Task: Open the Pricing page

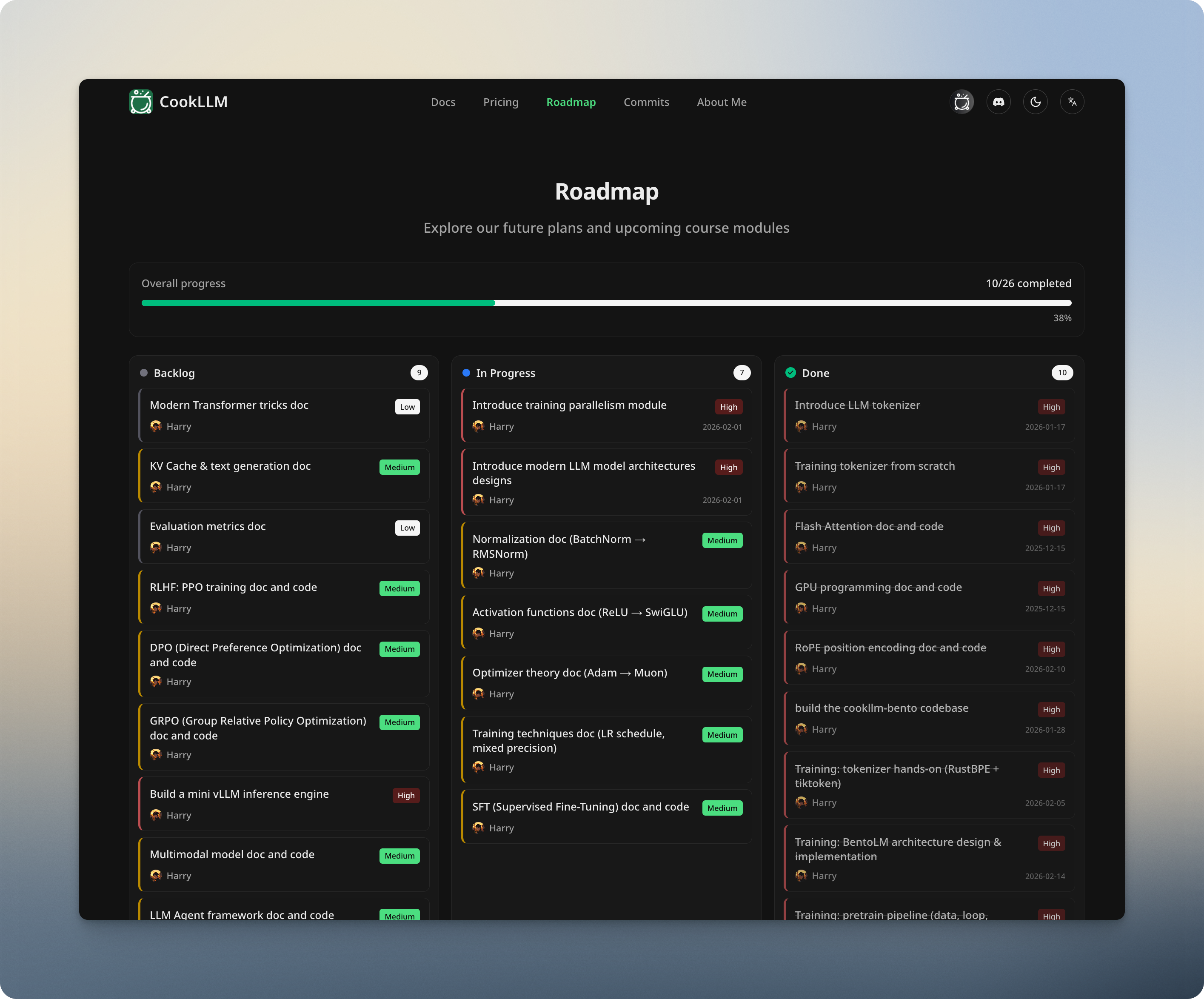Action: click(500, 102)
